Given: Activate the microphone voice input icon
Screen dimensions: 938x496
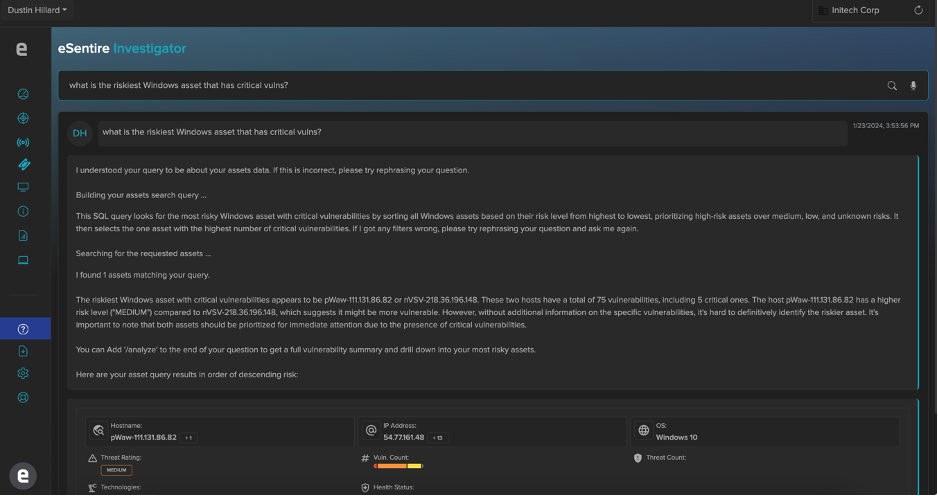Looking at the screenshot, I should coord(913,86).
